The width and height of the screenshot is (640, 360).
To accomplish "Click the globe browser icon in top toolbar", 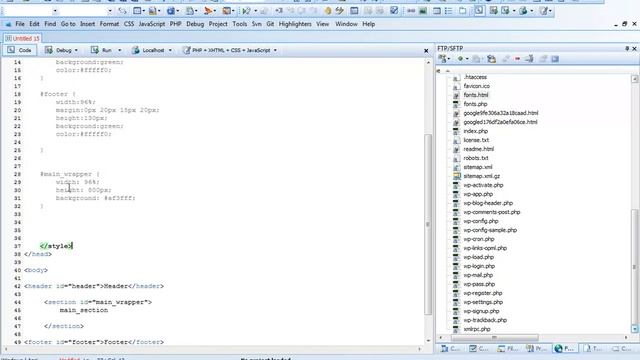I will tap(171, 11).
